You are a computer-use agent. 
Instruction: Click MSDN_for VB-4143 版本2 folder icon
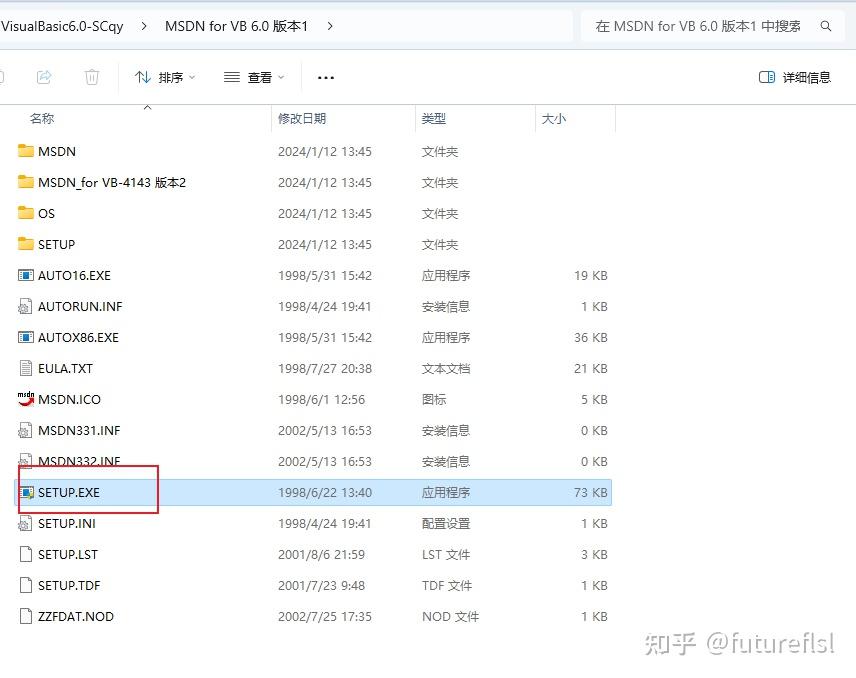tap(26, 182)
